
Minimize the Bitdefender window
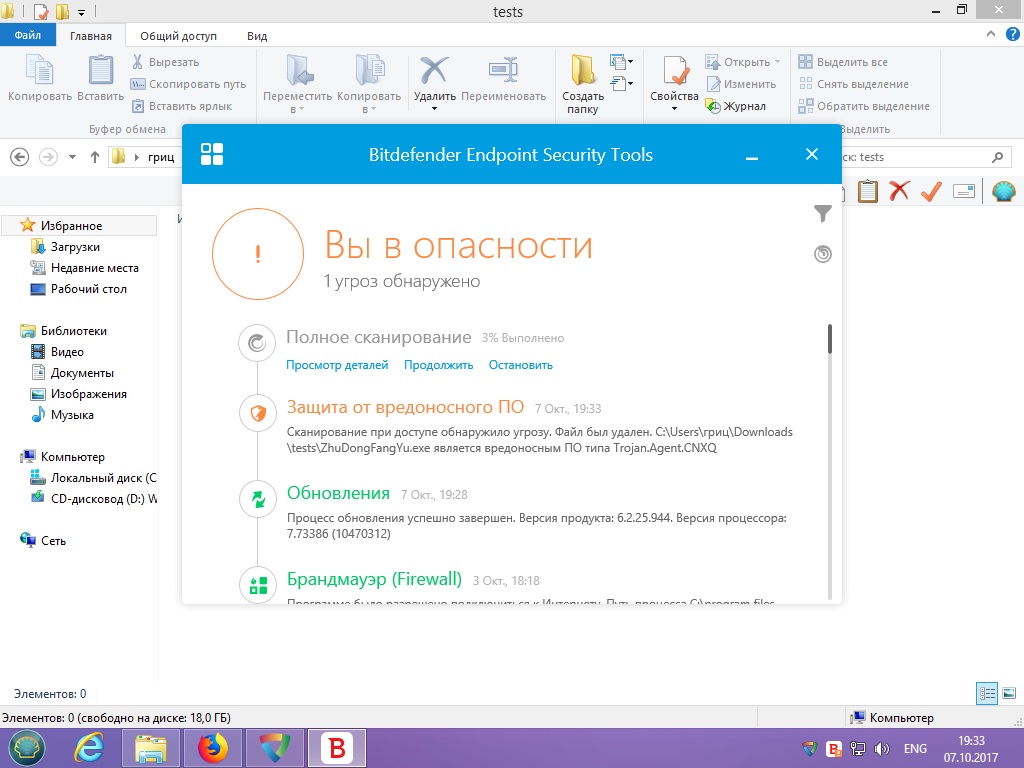tap(752, 155)
